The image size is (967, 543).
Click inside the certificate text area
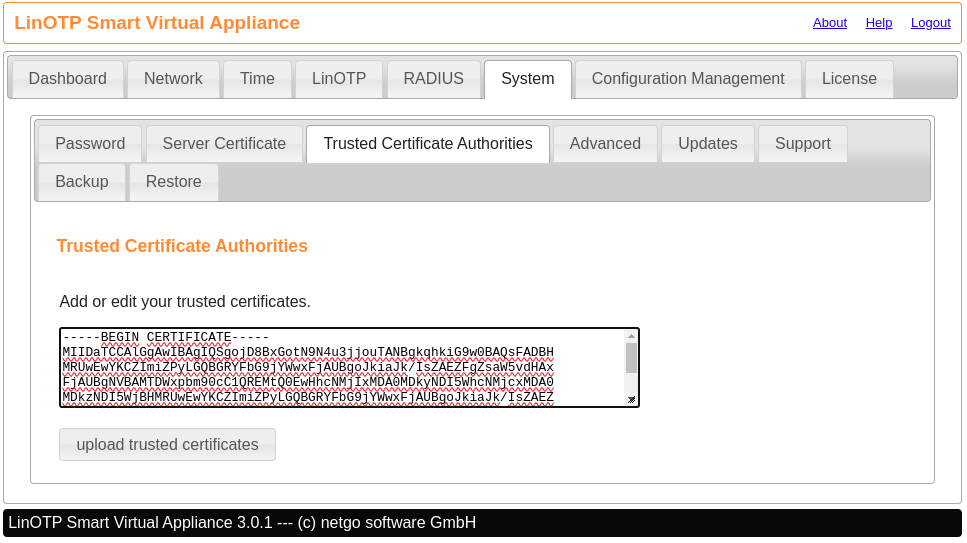coord(340,367)
